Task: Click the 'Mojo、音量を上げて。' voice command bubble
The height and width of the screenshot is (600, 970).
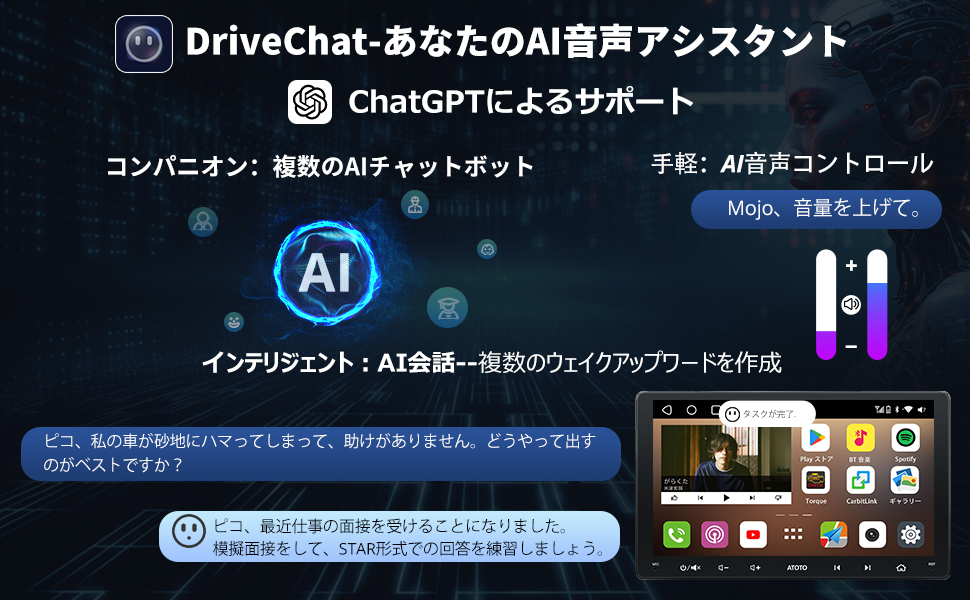Action: pos(817,209)
